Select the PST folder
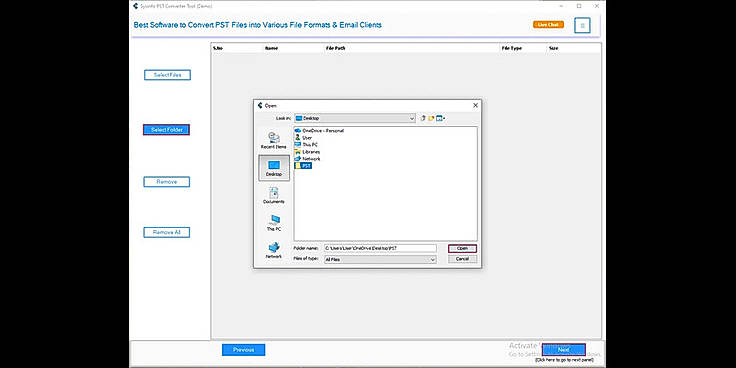736x368 pixels. click(303, 166)
